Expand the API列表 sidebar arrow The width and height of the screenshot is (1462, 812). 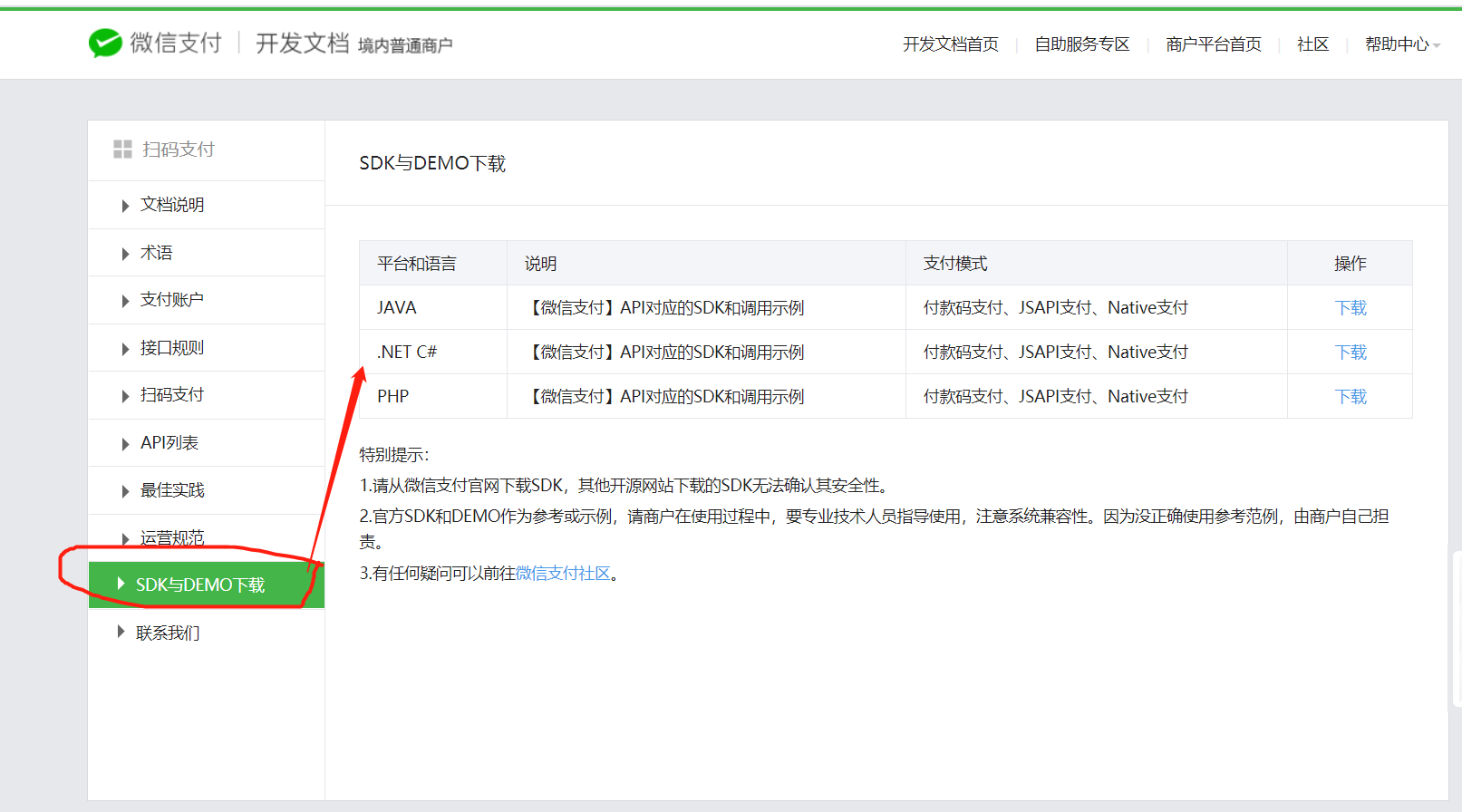click(125, 444)
